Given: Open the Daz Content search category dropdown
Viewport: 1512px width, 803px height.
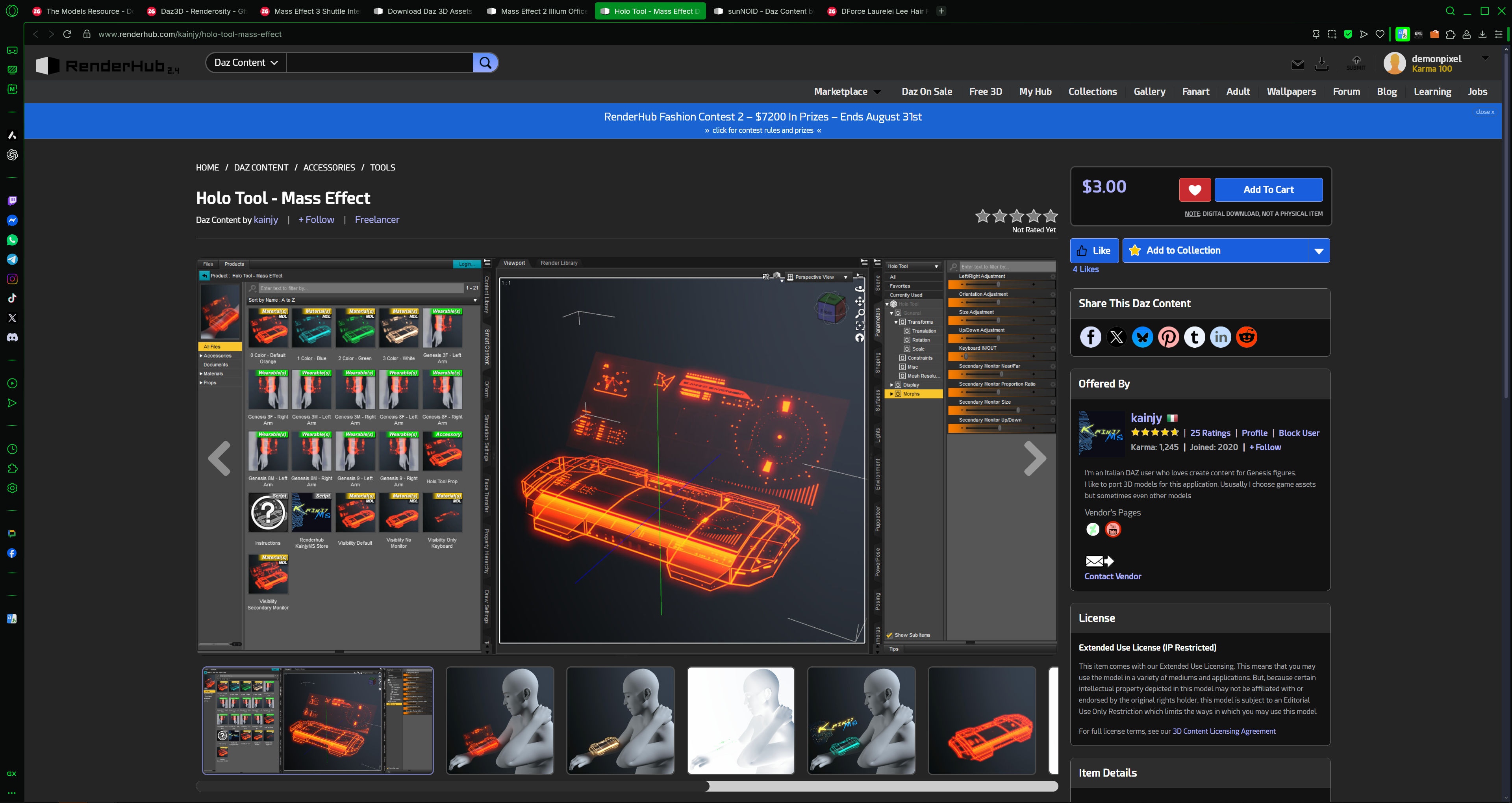Looking at the screenshot, I should click(246, 62).
